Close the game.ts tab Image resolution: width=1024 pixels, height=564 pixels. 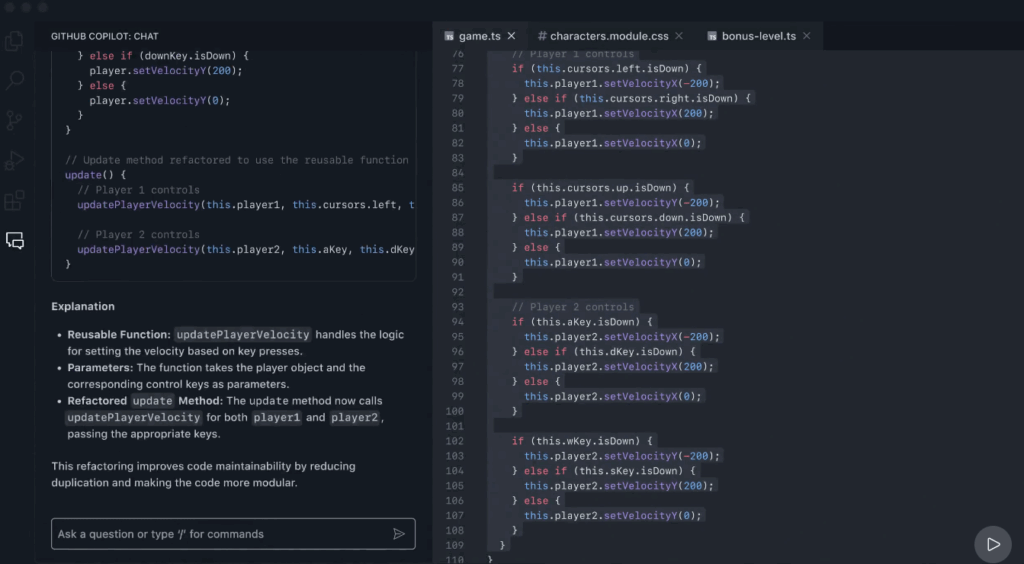[x=511, y=36]
